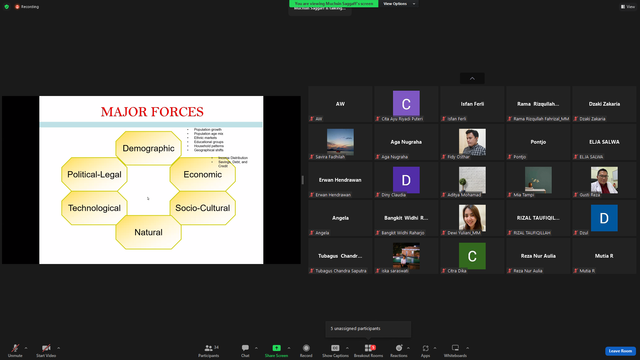Click the Demographic hexagon on slide
The width and height of the screenshot is (640, 360).
[149, 148]
